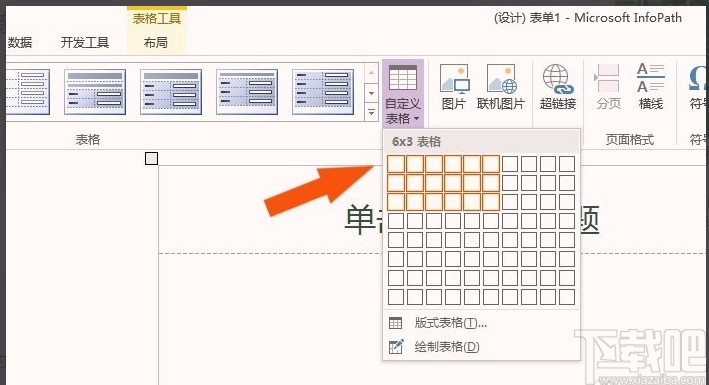Select the 6x3 grid cell at column six row three
Image resolution: width=709 pixels, height=385 pixels.
coord(491,202)
